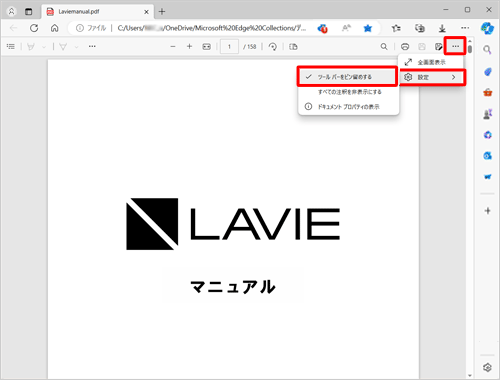Screen dimensions: 500x380
Task: Click the scrollbar up arrow
Action: (470, 41)
